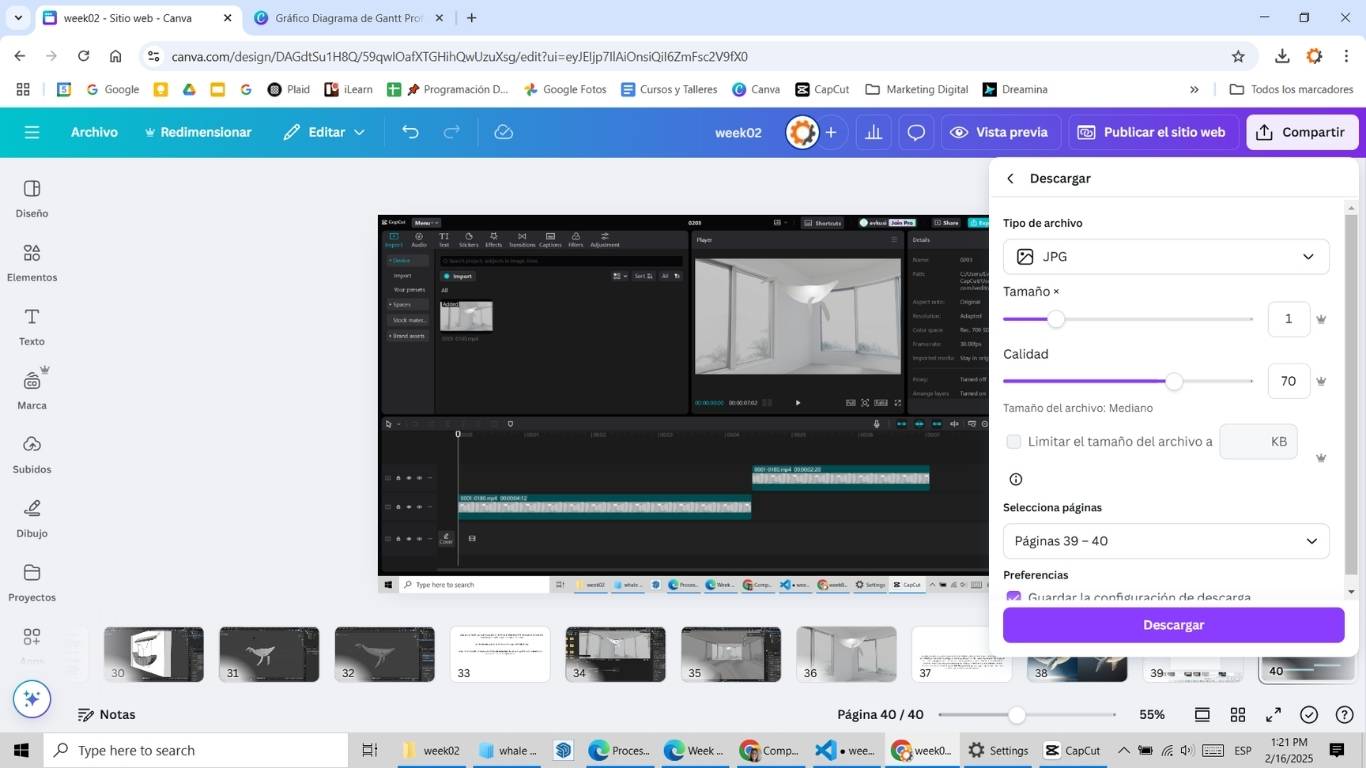The image size is (1366, 768).
Task: Open the Canva bookmark link
Action: point(755,89)
